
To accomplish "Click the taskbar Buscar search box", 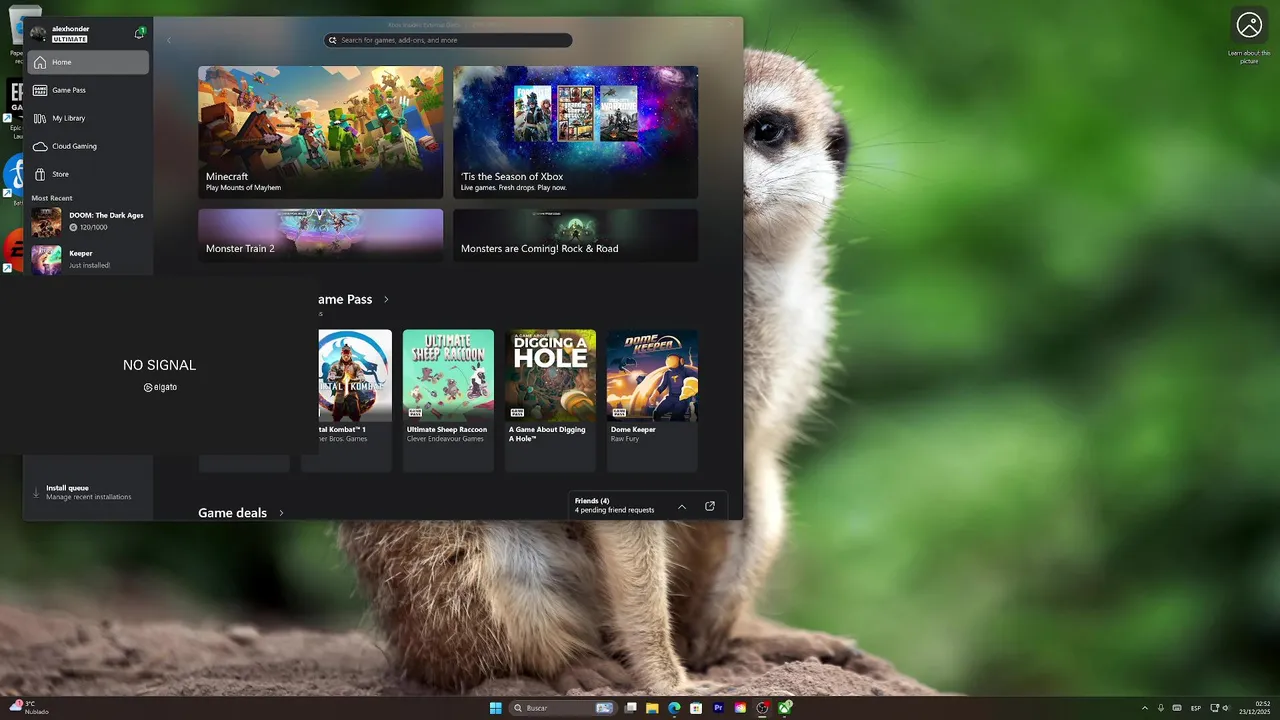I will click(562, 708).
